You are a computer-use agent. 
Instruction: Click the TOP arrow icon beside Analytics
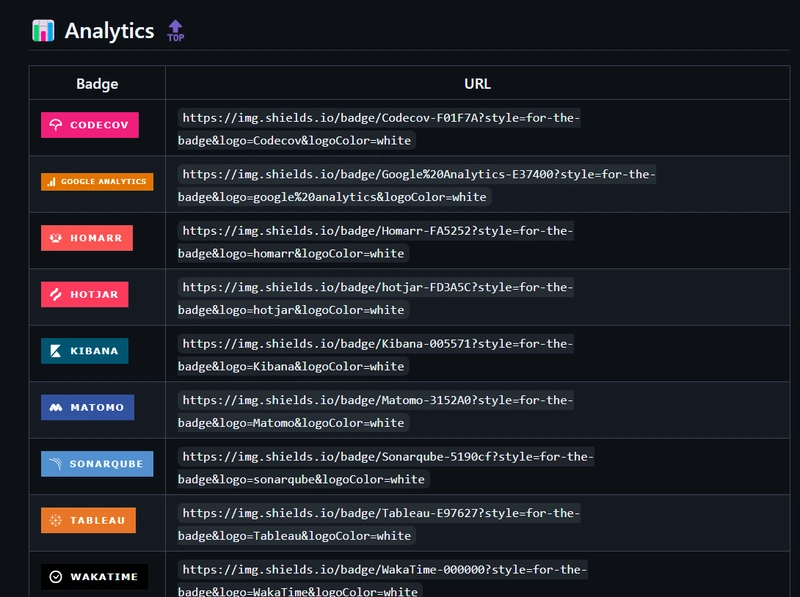[x=176, y=31]
